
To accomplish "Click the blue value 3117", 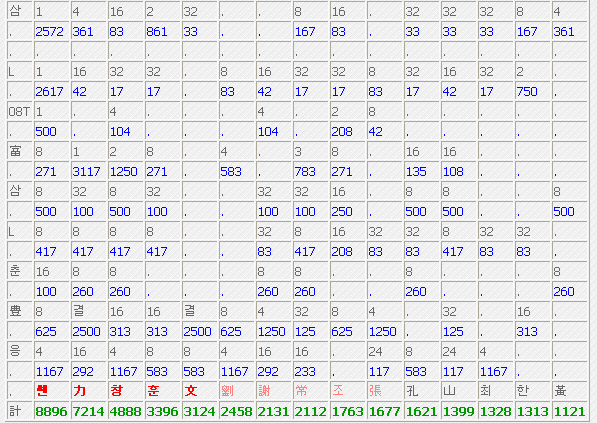I will coord(86,172).
